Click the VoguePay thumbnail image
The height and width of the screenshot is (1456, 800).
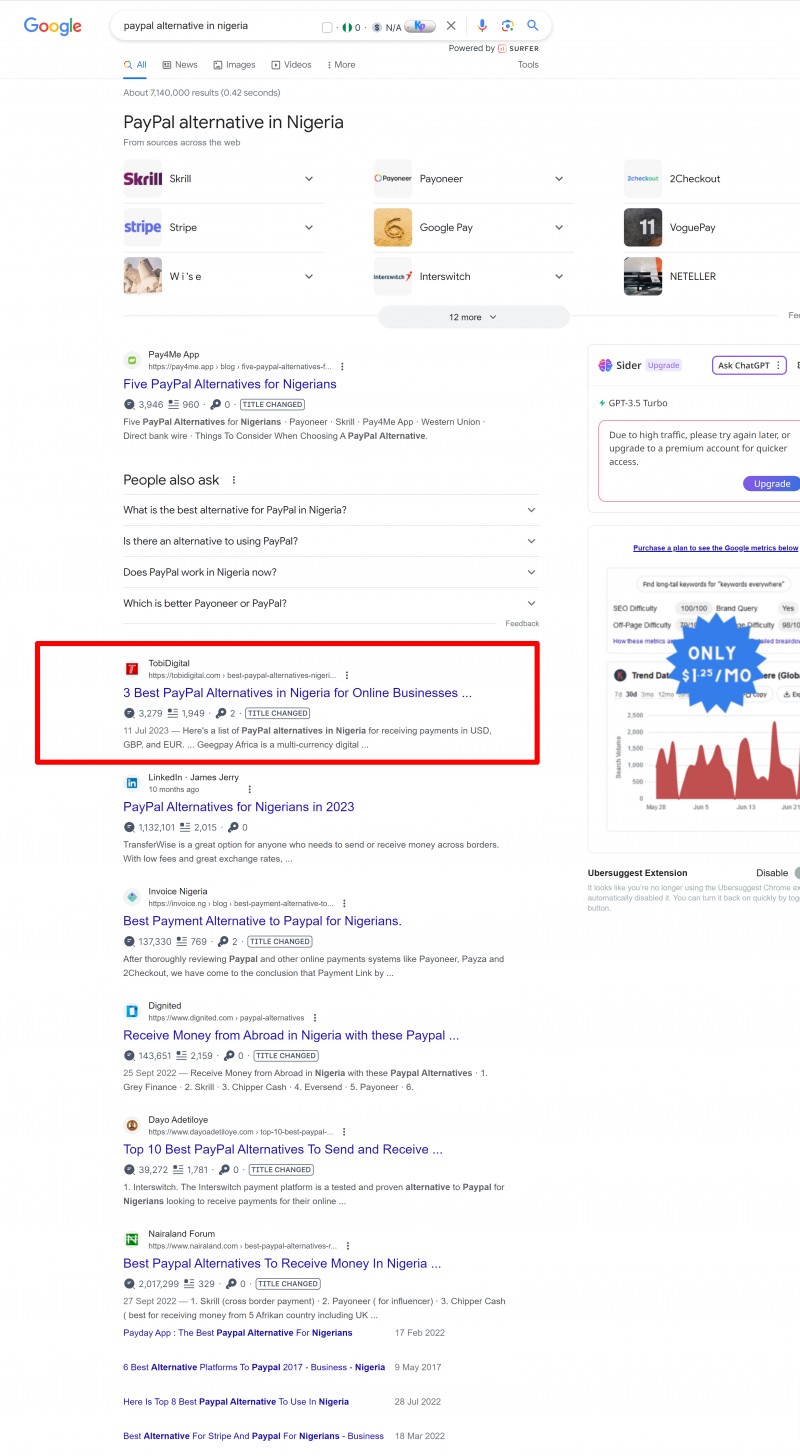[x=643, y=227]
